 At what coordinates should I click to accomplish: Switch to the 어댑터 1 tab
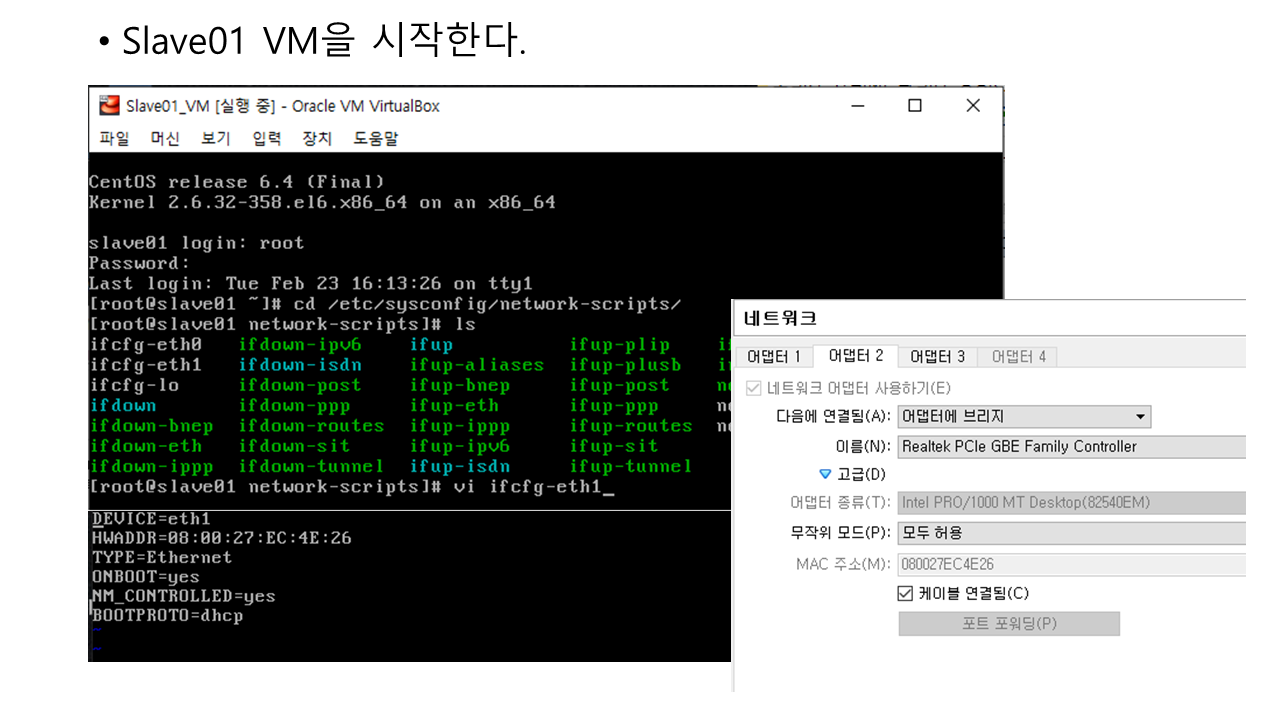click(774, 357)
